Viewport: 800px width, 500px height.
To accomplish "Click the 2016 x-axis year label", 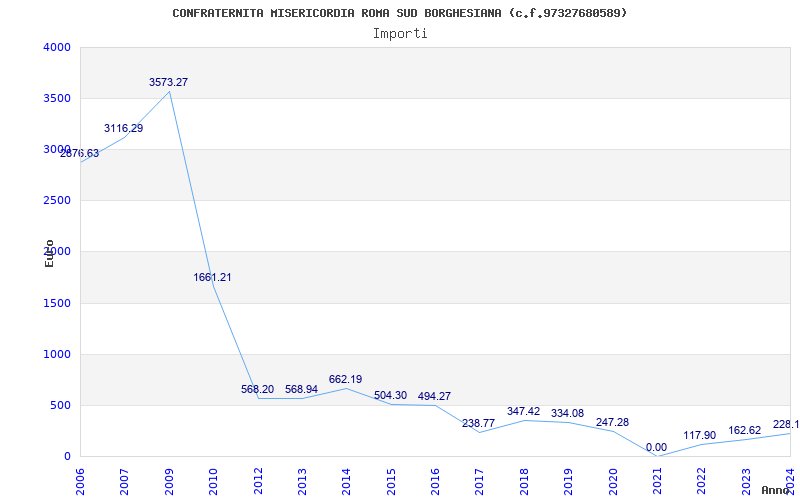I will pyautogui.click(x=435, y=482).
